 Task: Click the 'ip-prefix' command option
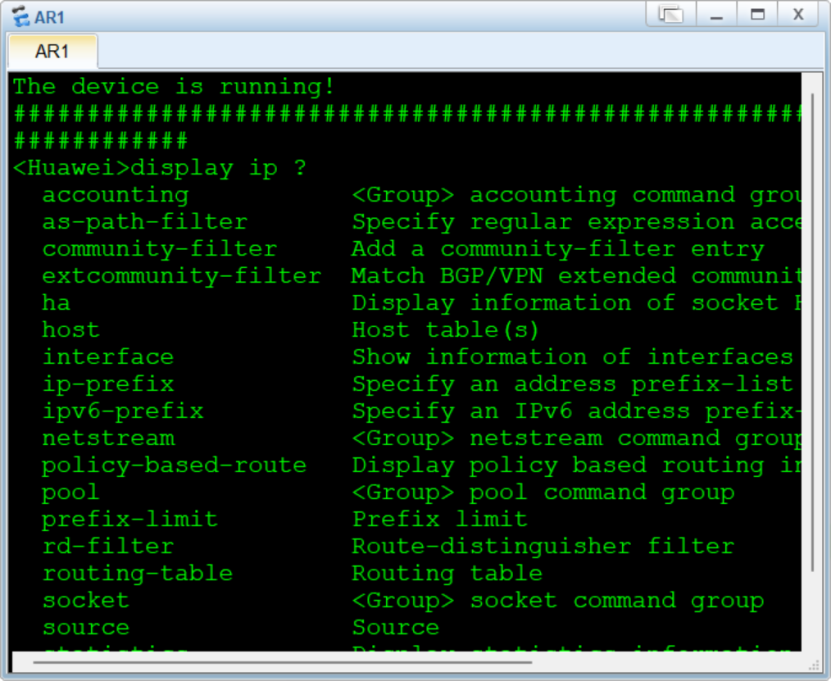108,384
